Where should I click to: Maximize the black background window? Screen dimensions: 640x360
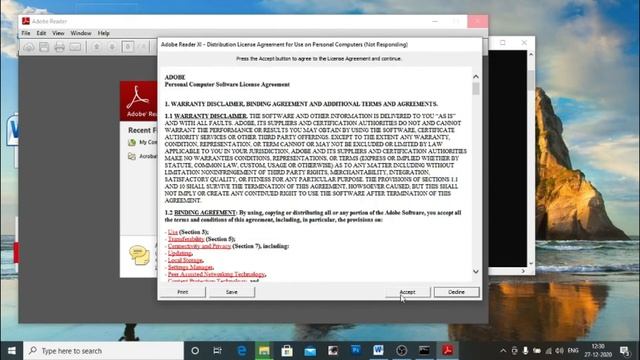[503, 42]
